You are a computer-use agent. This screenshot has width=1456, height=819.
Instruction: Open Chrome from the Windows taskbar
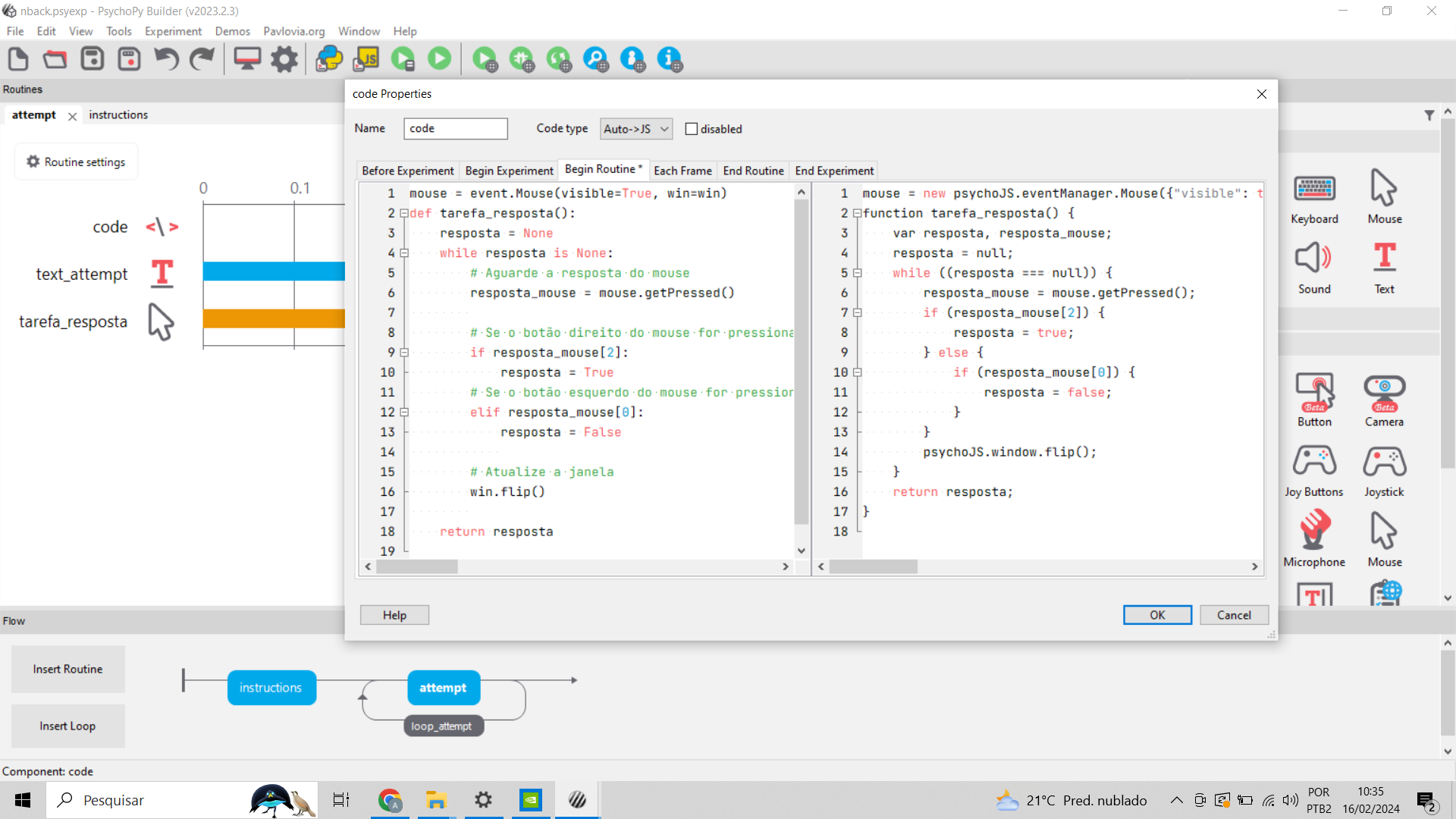pyautogui.click(x=390, y=800)
